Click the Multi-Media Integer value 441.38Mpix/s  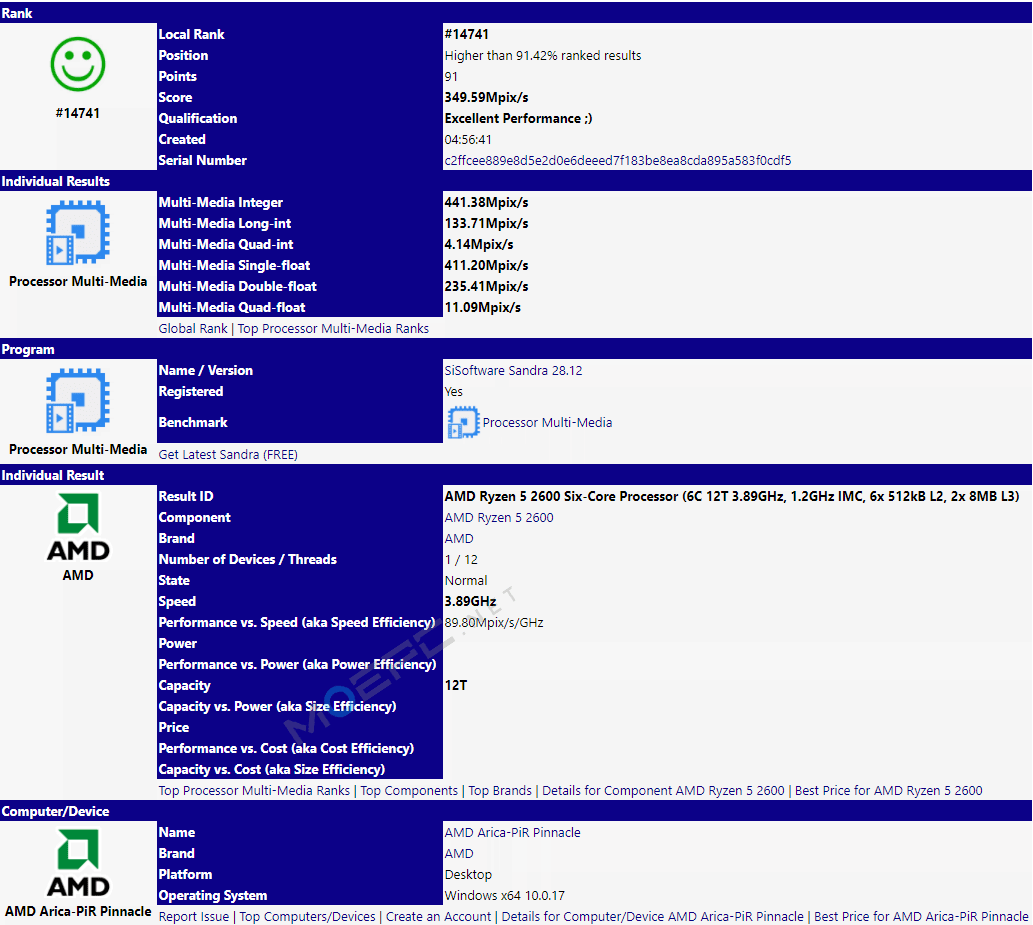pyautogui.click(x=486, y=202)
